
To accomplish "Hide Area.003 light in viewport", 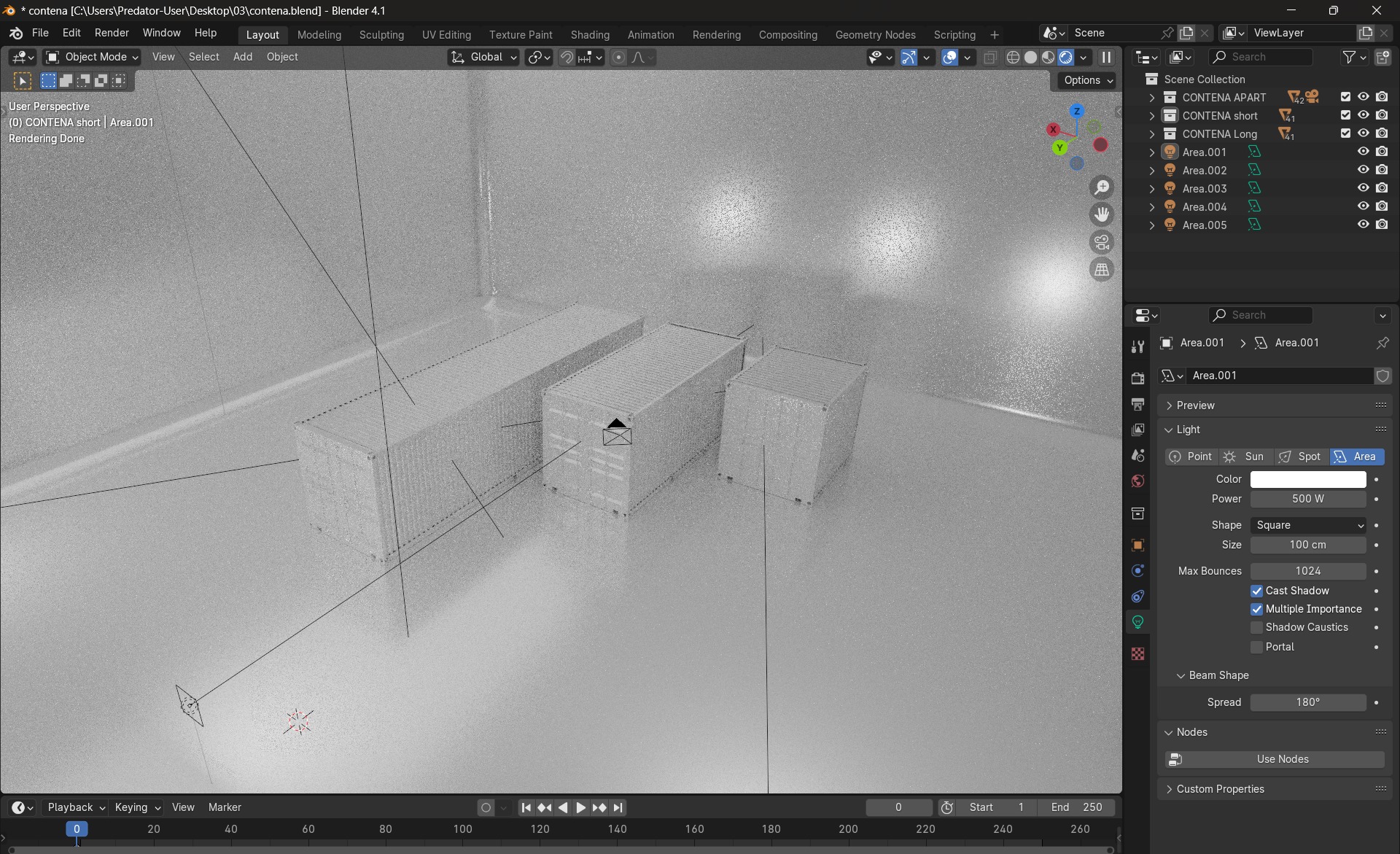I will click(1363, 188).
